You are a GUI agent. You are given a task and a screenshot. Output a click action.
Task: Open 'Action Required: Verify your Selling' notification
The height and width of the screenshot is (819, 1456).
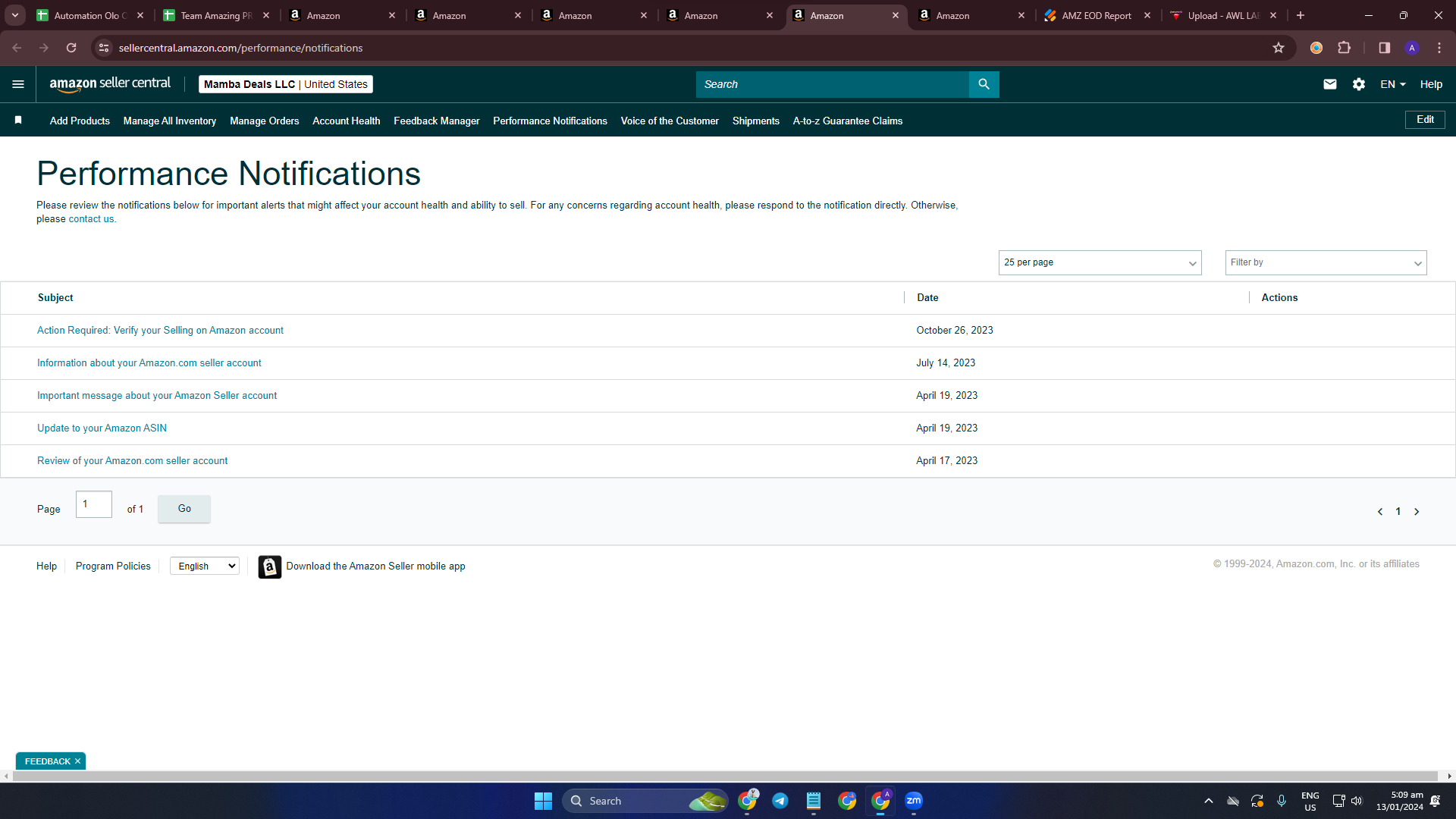tap(160, 331)
